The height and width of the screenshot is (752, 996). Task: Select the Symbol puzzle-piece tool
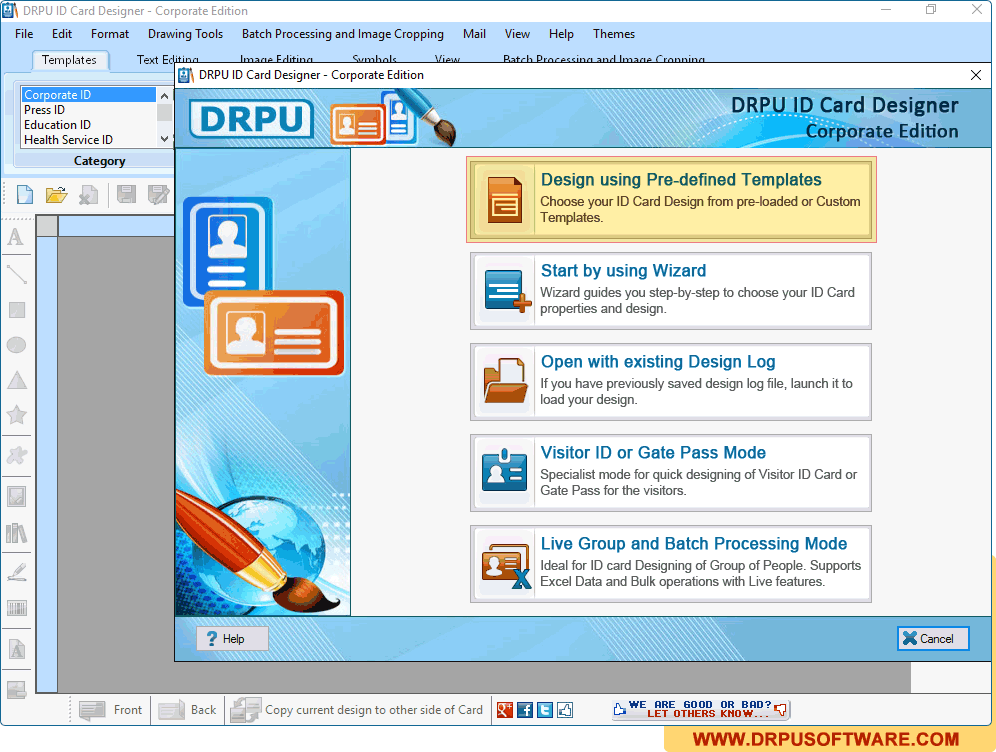[17, 455]
